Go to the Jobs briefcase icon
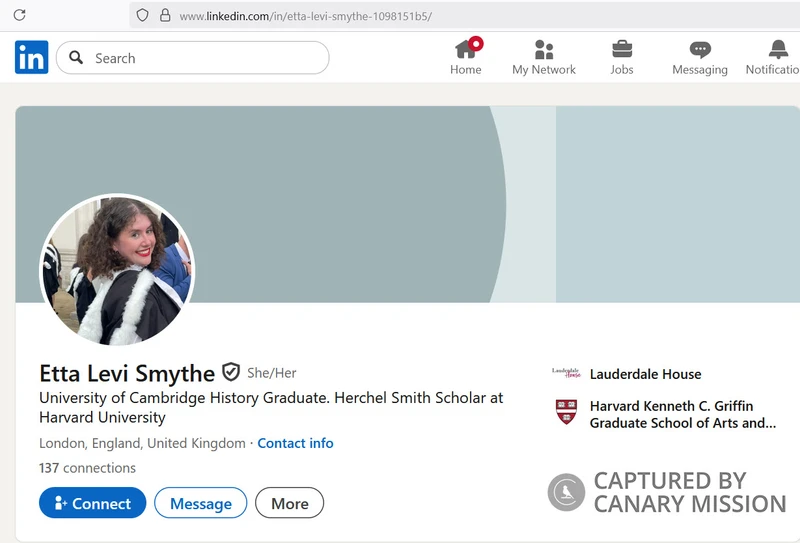This screenshot has height=543, width=800. [622, 49]
